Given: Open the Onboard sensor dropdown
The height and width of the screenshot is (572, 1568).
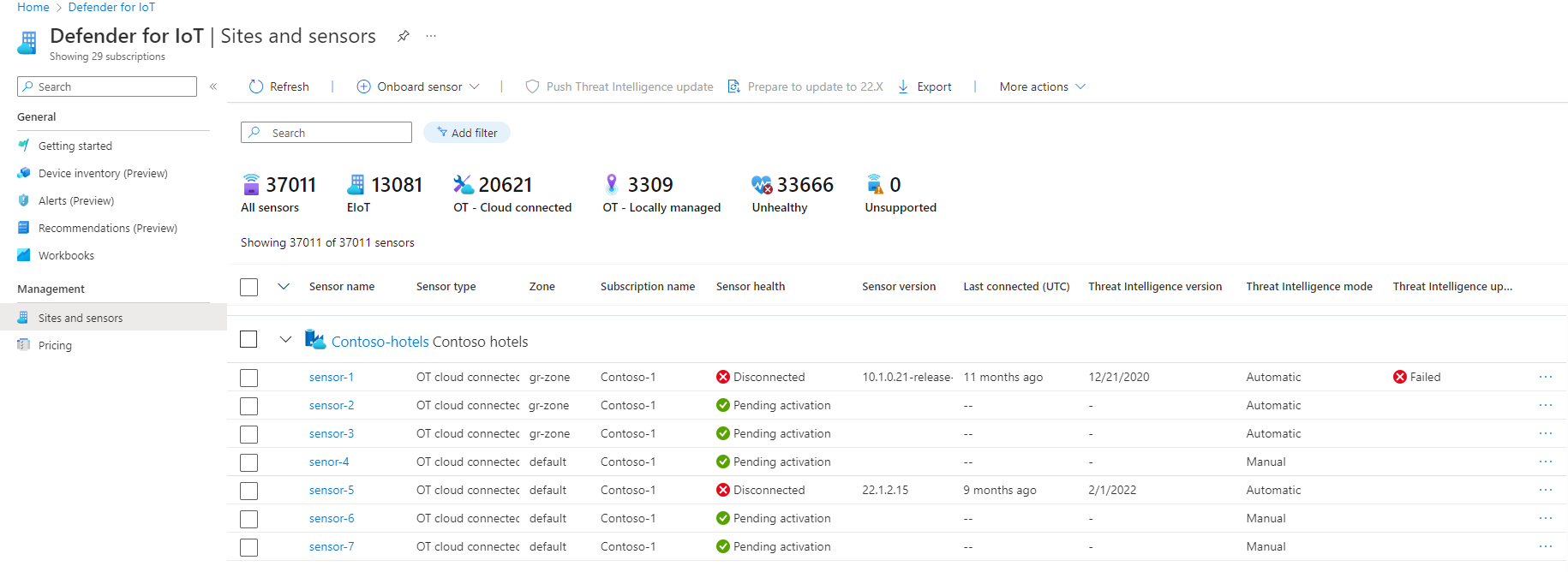Looking at the screenshot, I should click(x=418, y=86).
